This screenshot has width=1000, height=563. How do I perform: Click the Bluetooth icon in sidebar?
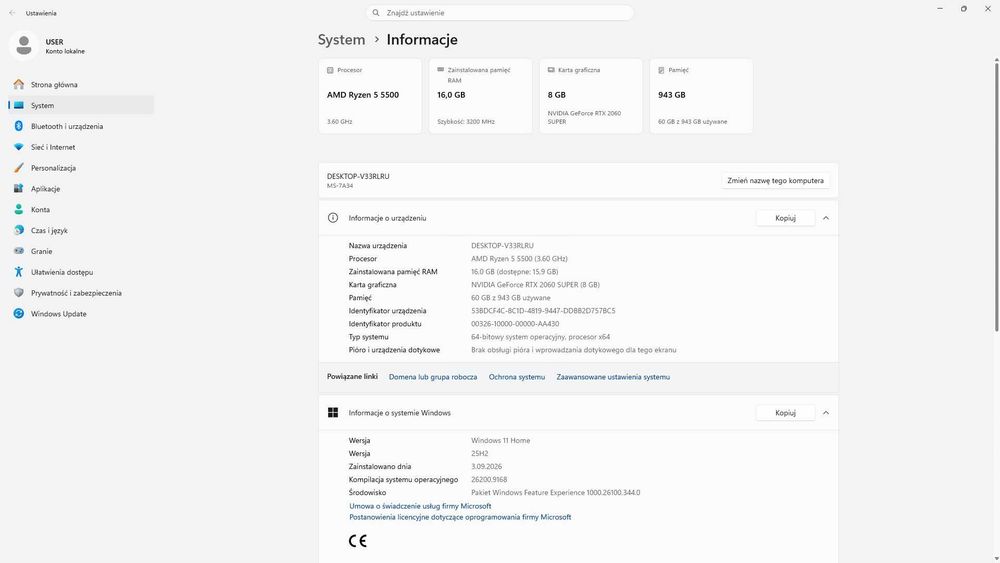point(18,126)
